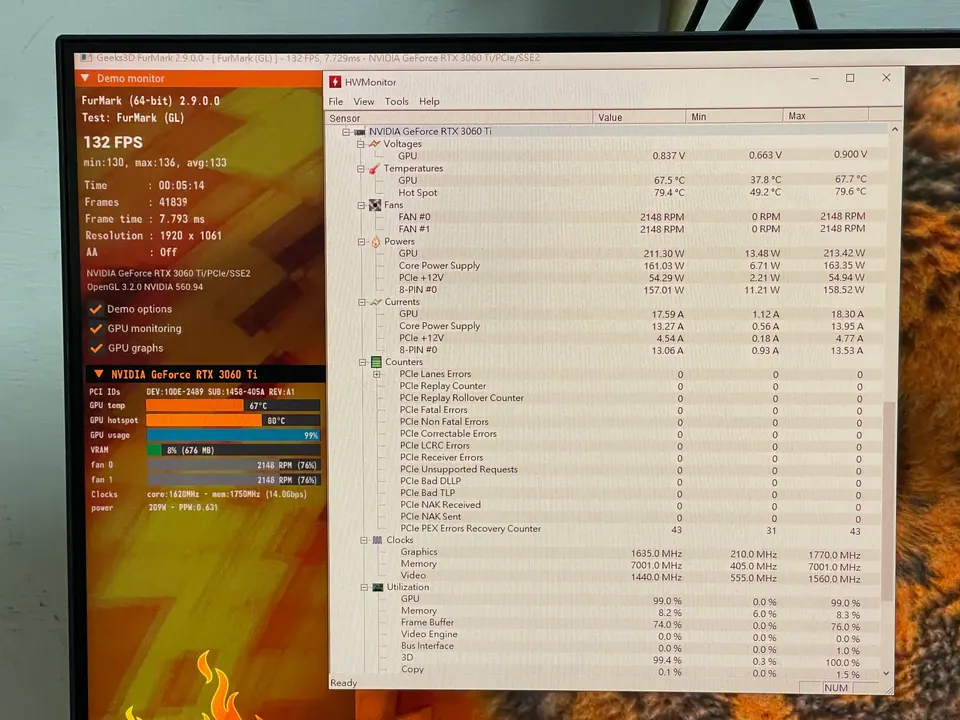Viewport: 960px width, 720px height.
Task: Maximize the HWMonitor window
Action: point(850,78)
